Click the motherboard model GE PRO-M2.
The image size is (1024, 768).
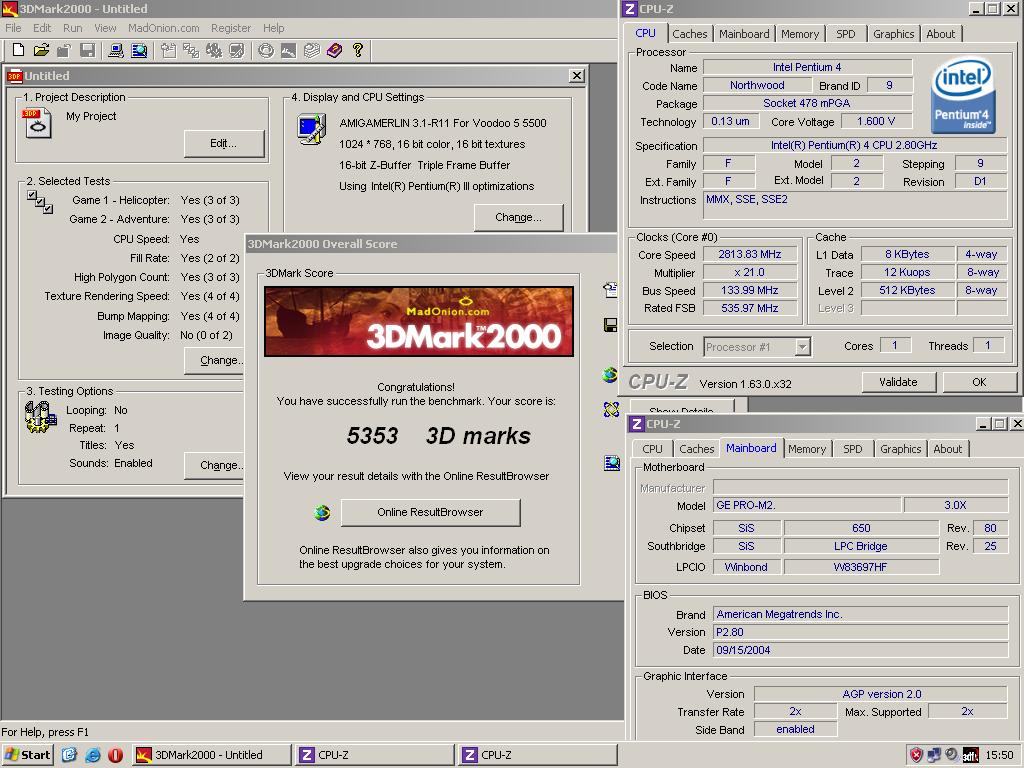(807, 505)
